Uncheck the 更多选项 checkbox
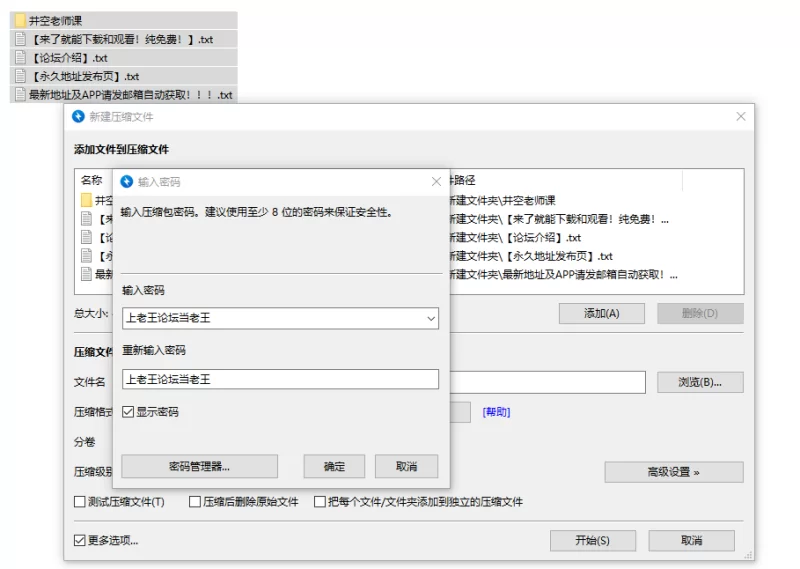 point(80,540)
